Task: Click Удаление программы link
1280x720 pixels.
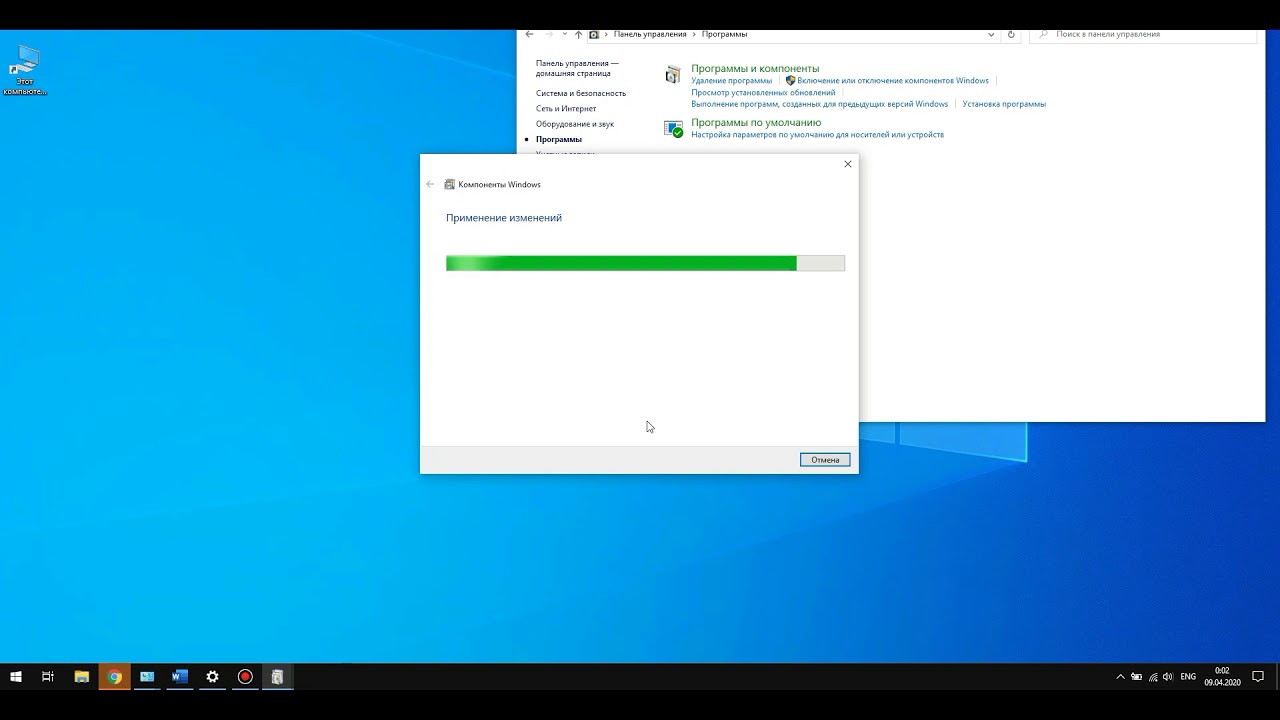Action: tap(731, 81)
